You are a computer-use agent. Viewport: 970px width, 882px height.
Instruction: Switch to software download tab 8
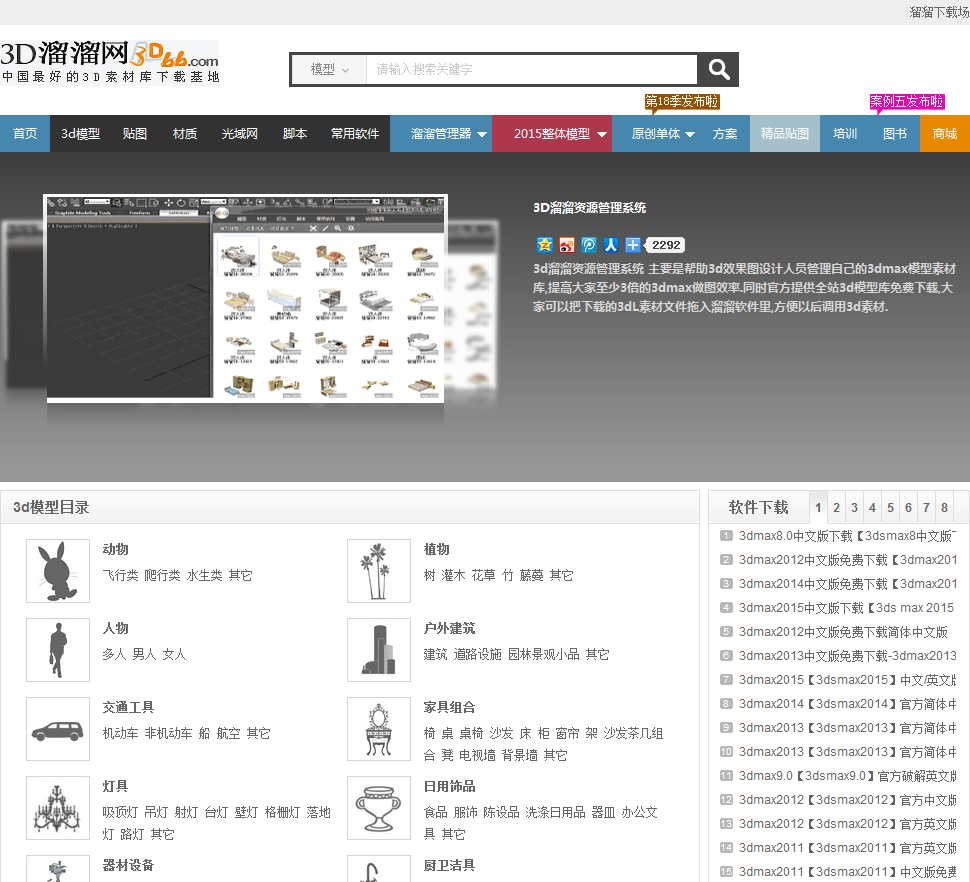tap(944, 508)
